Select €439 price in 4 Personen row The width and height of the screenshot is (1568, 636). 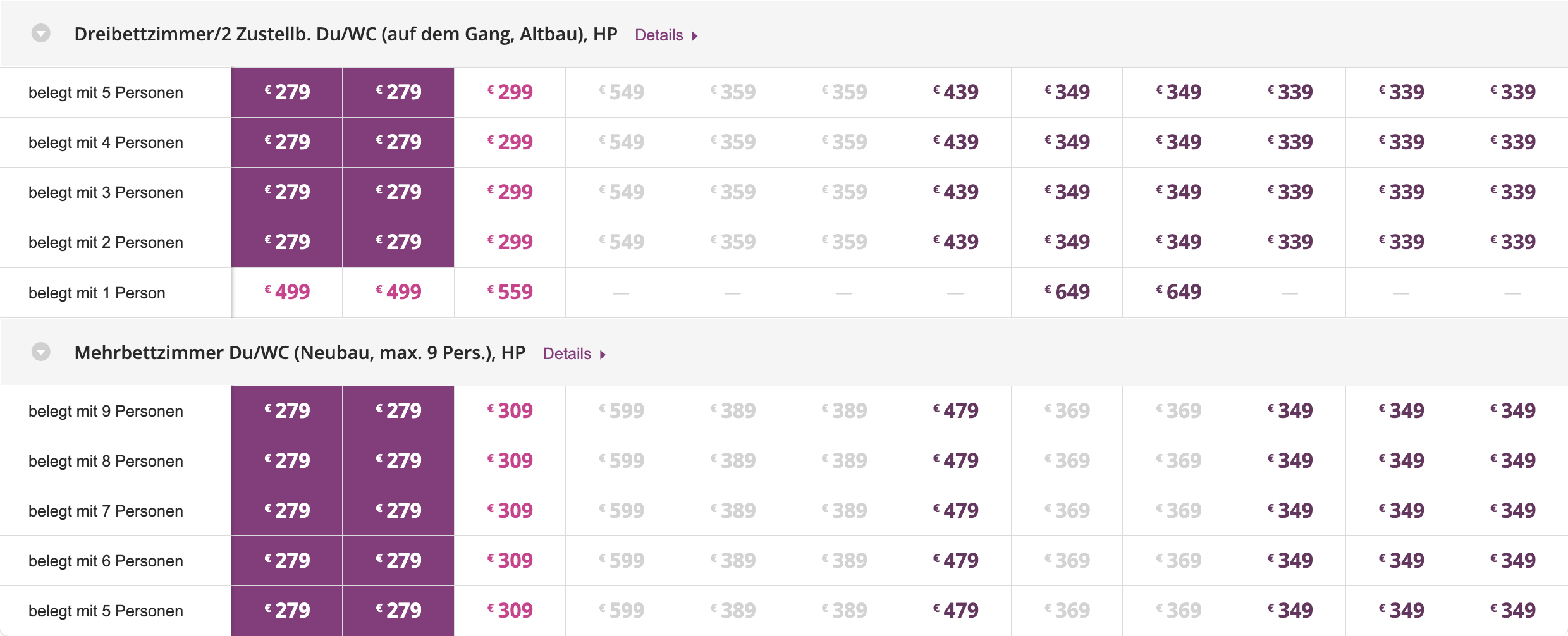[956, 142]
